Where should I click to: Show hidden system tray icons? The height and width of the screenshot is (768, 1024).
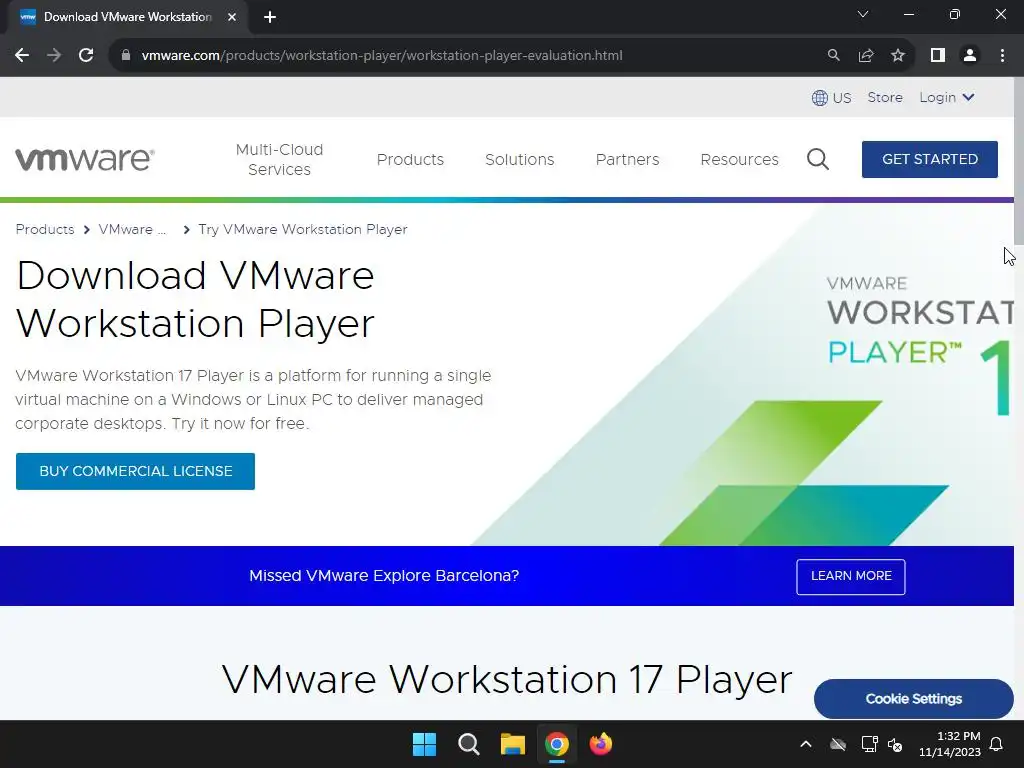[x=806, y=744]
